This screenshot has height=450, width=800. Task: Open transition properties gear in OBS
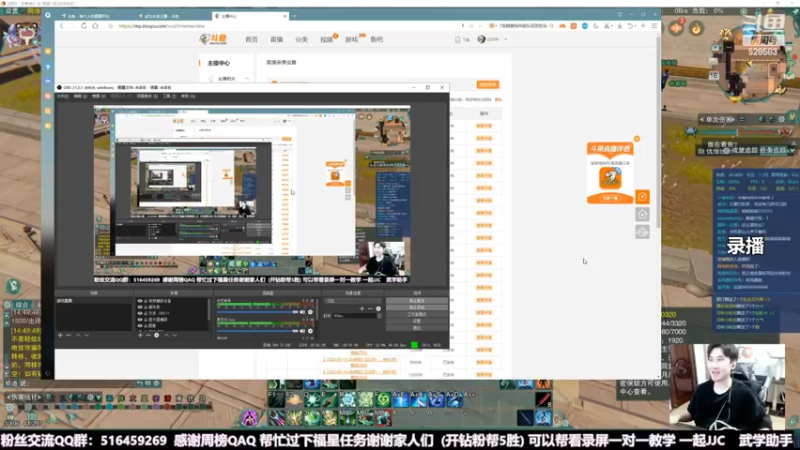point(378,308)
